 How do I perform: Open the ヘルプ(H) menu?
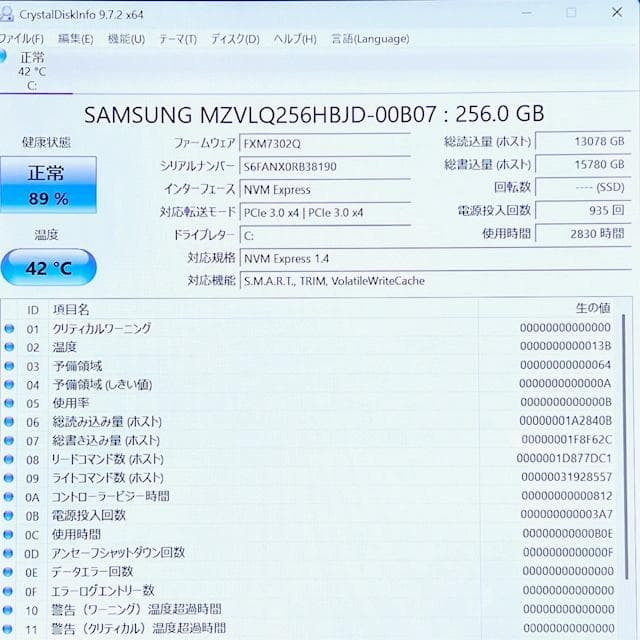(295, 39)
